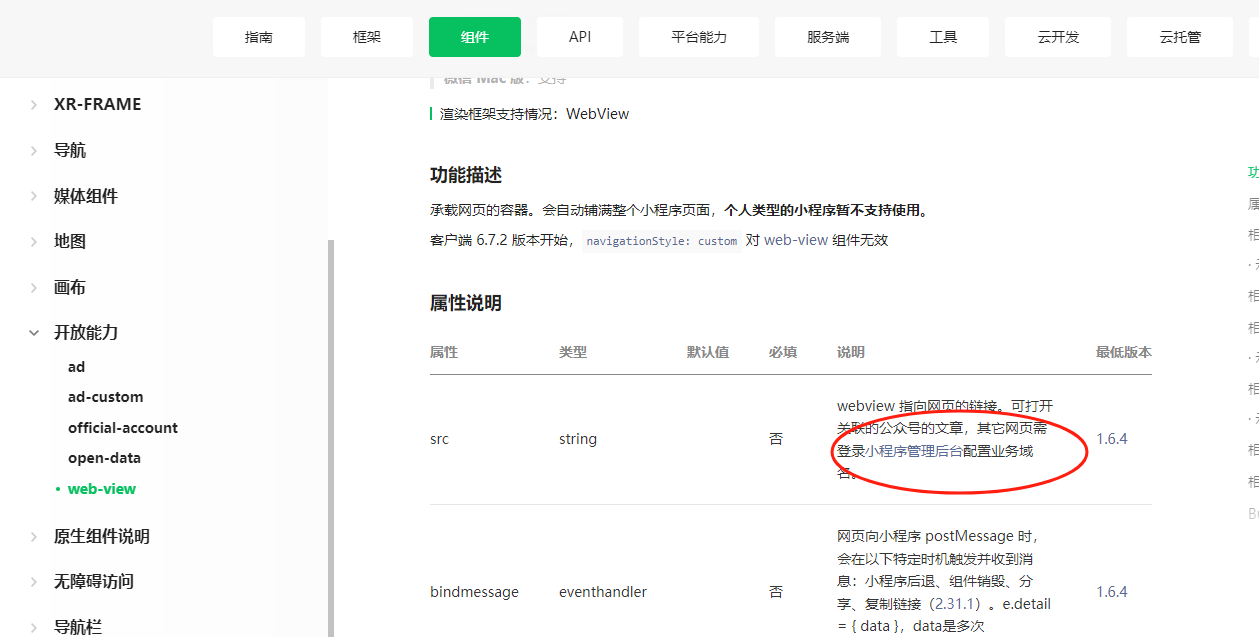This screenshot has height=637, width=1259.
Task: Expand the XR-FRAME sidebar section chevron
Action: 34,104
